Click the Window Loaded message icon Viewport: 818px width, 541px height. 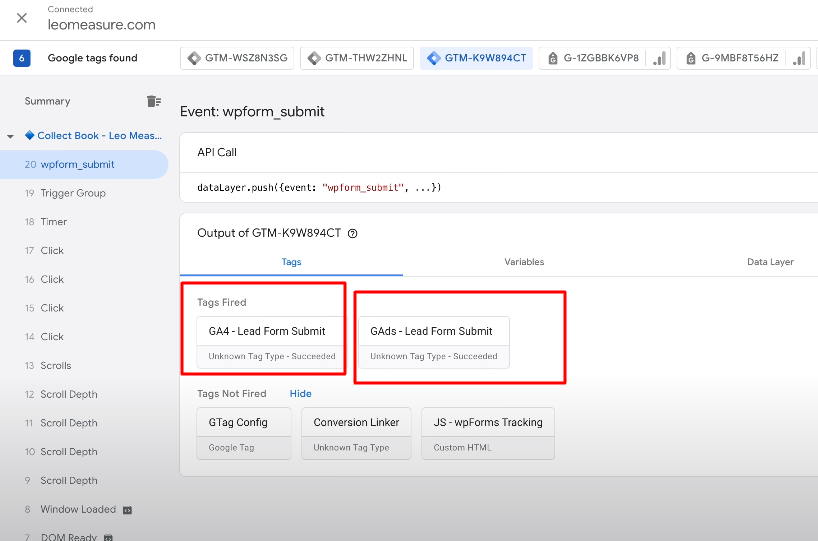point(127,510)
